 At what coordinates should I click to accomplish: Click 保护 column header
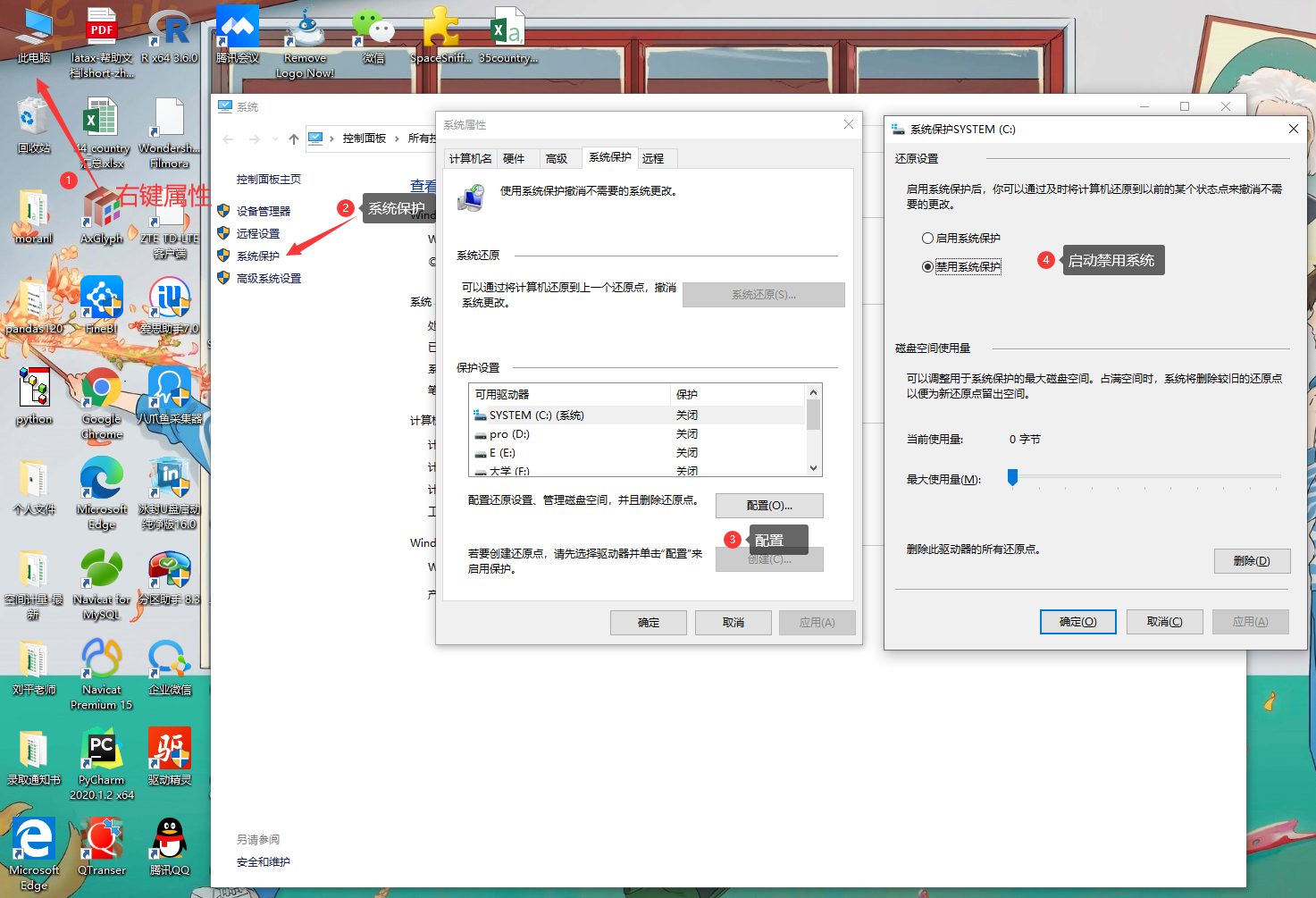[738, 395]
